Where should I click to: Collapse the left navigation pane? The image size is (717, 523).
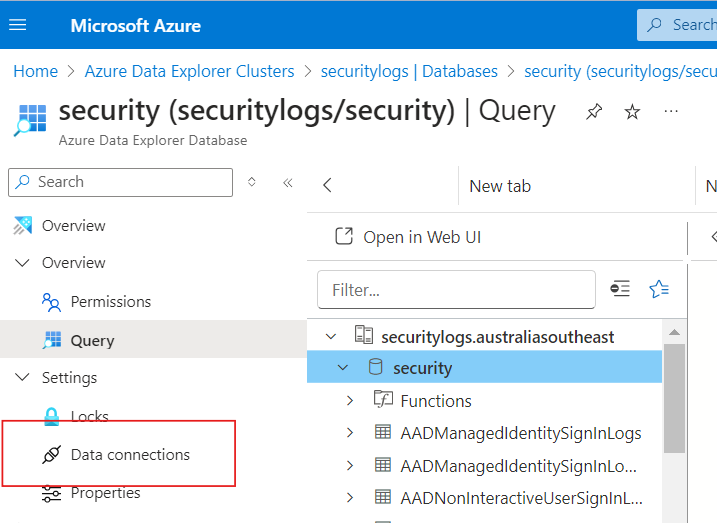[288, 183]
